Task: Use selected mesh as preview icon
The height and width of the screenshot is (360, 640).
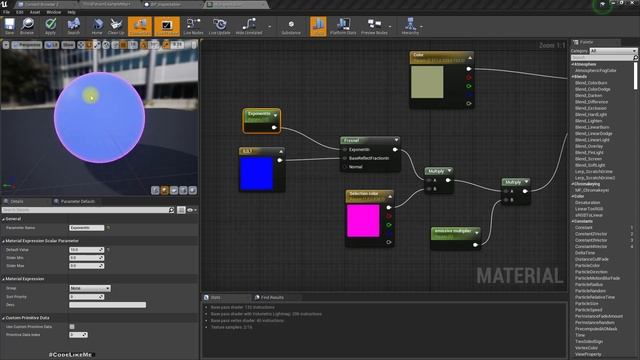Action: click(x=193, y=190)
